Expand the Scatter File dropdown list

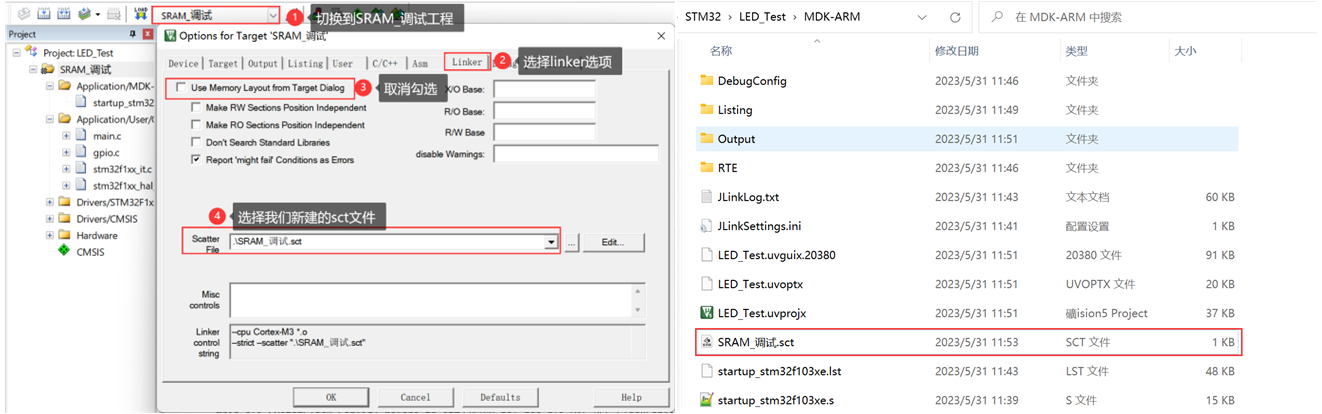pos(550,242)
